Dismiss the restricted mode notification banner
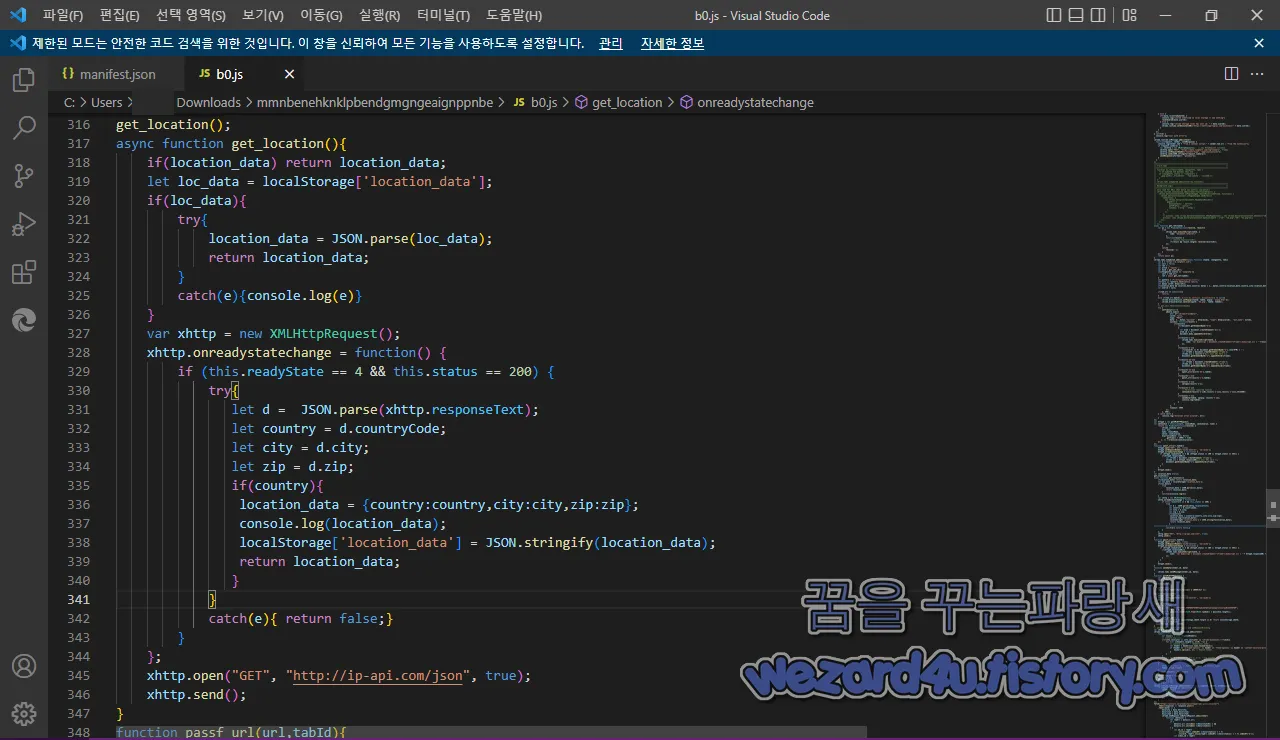This screenshot has height=740, width=1280. (1259, 43)
